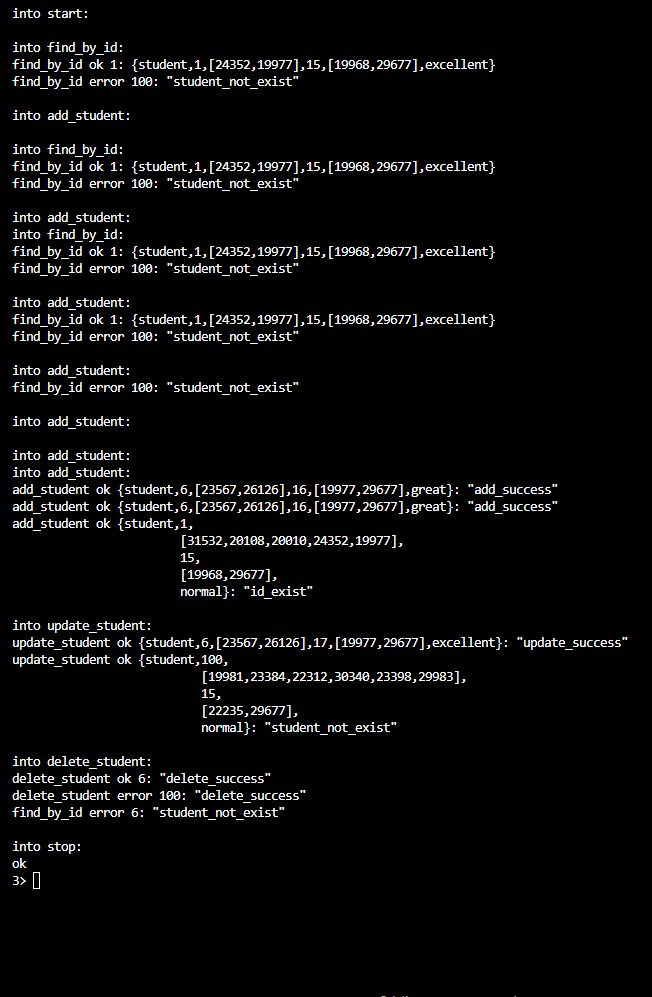Click the "delete_student error 100" output line

pos(159,795)
